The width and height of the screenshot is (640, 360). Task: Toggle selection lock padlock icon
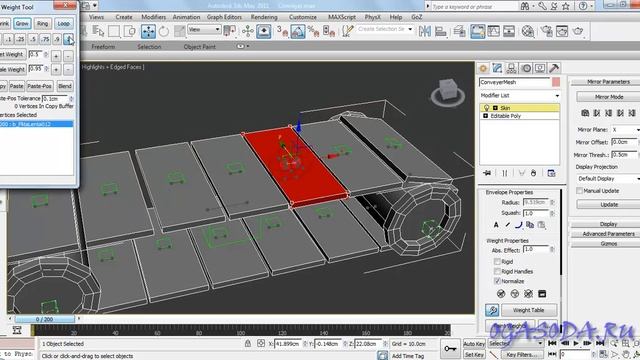coord(248,343)
